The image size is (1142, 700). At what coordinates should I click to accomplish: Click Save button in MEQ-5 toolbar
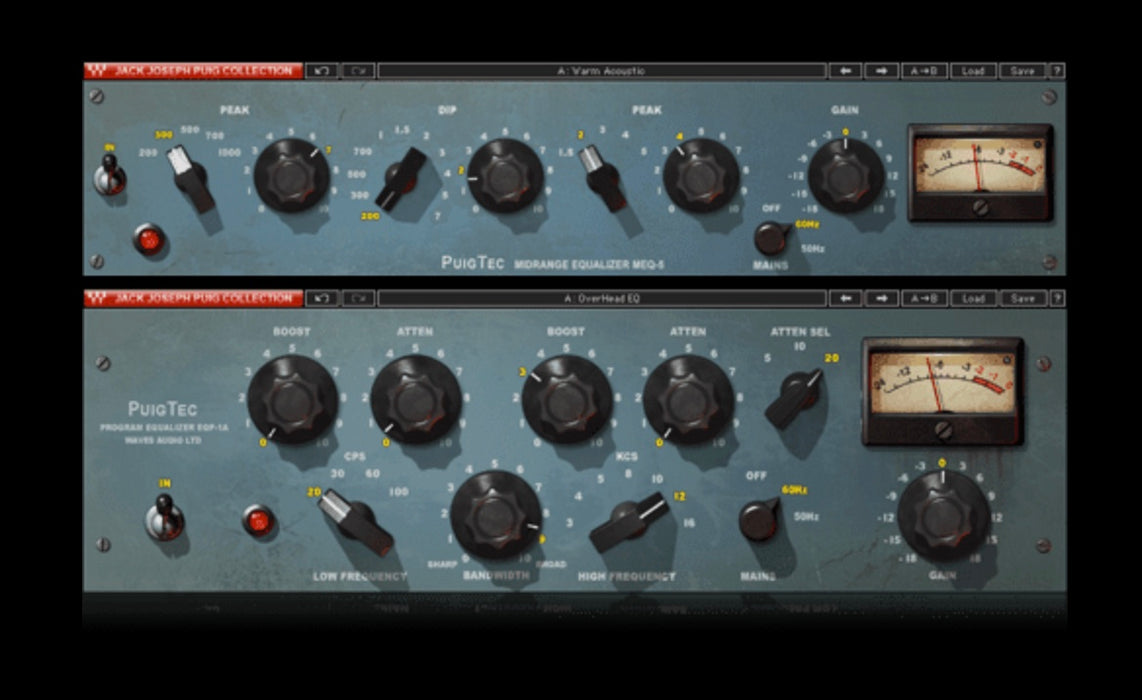(x=1022, y=71)
